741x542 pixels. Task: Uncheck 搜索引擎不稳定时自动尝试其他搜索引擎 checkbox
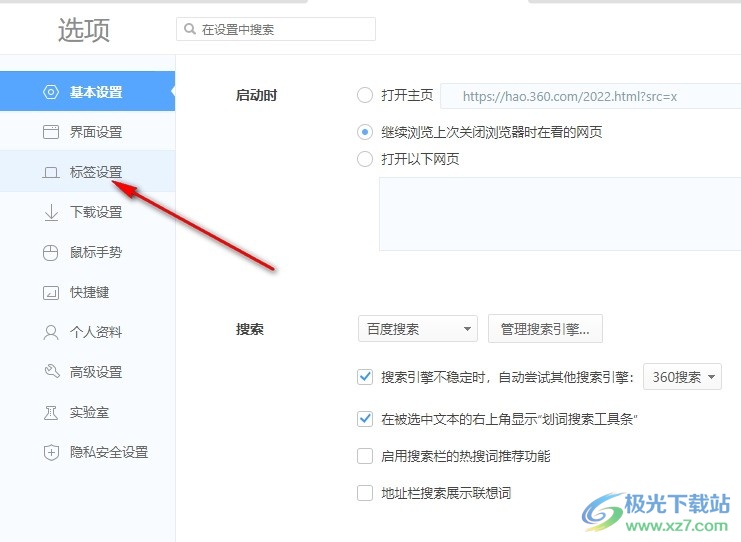point(364,377)
